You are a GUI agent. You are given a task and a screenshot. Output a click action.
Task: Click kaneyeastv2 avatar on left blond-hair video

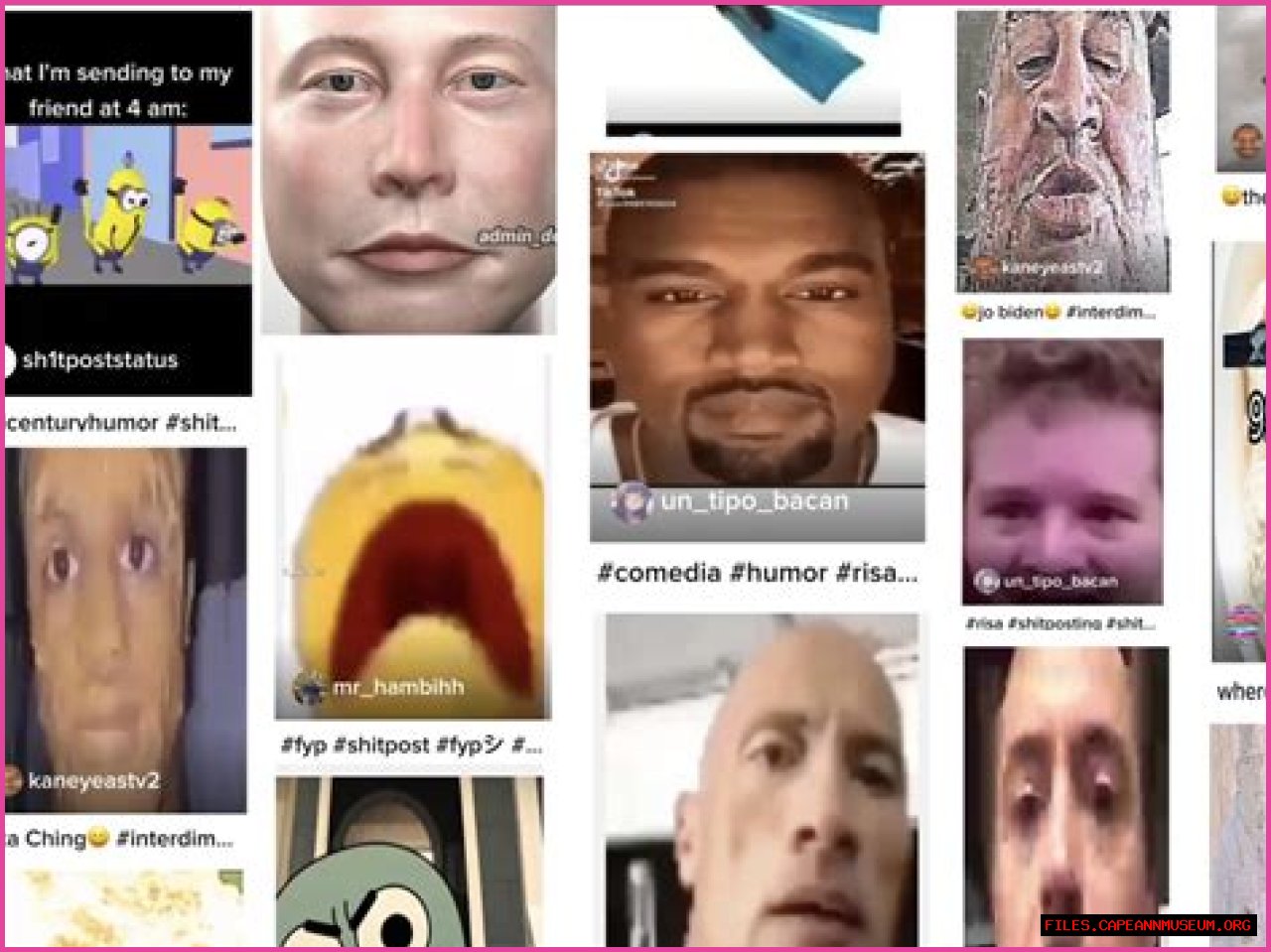pos(12,780)
